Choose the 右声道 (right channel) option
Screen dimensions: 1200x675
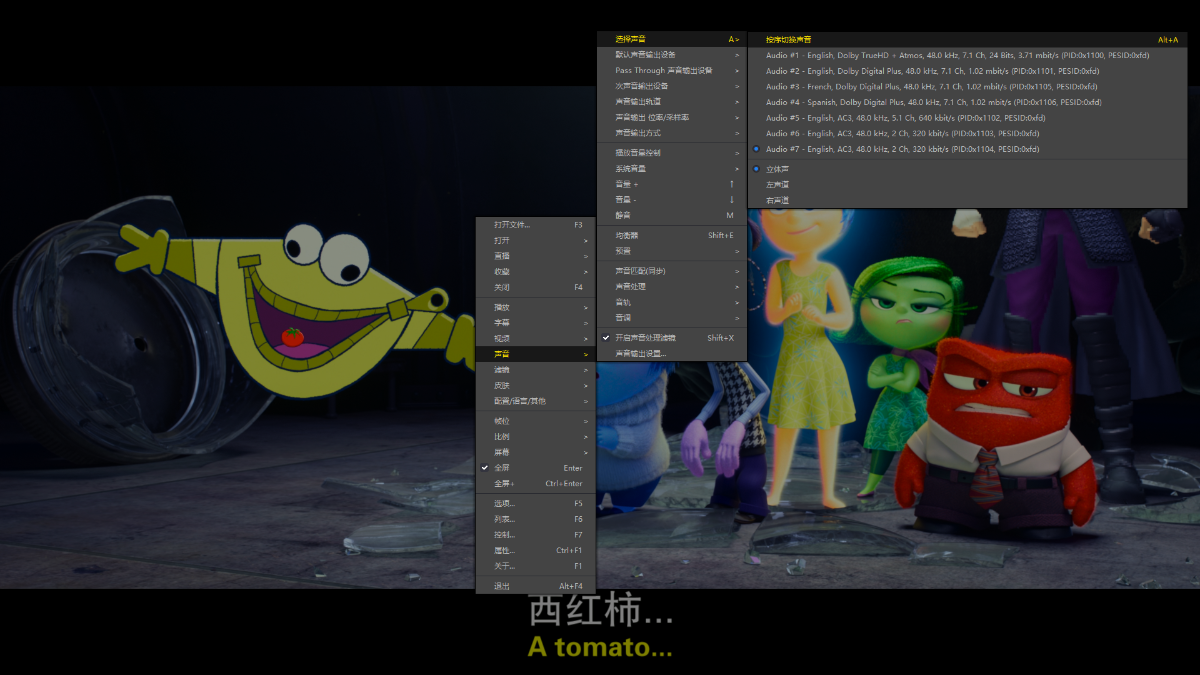pos(777,201)
